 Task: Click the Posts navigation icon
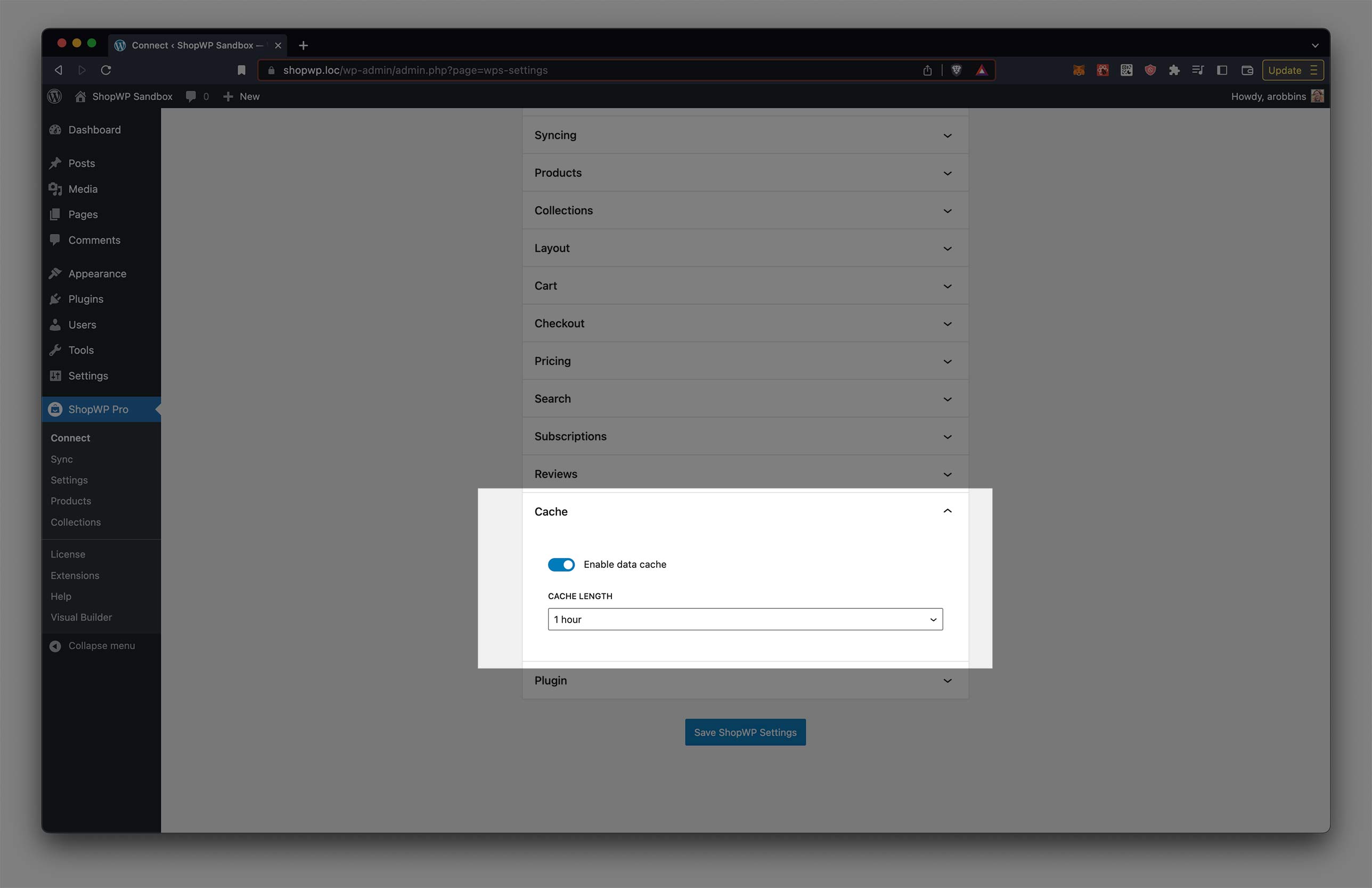point(55,163)
